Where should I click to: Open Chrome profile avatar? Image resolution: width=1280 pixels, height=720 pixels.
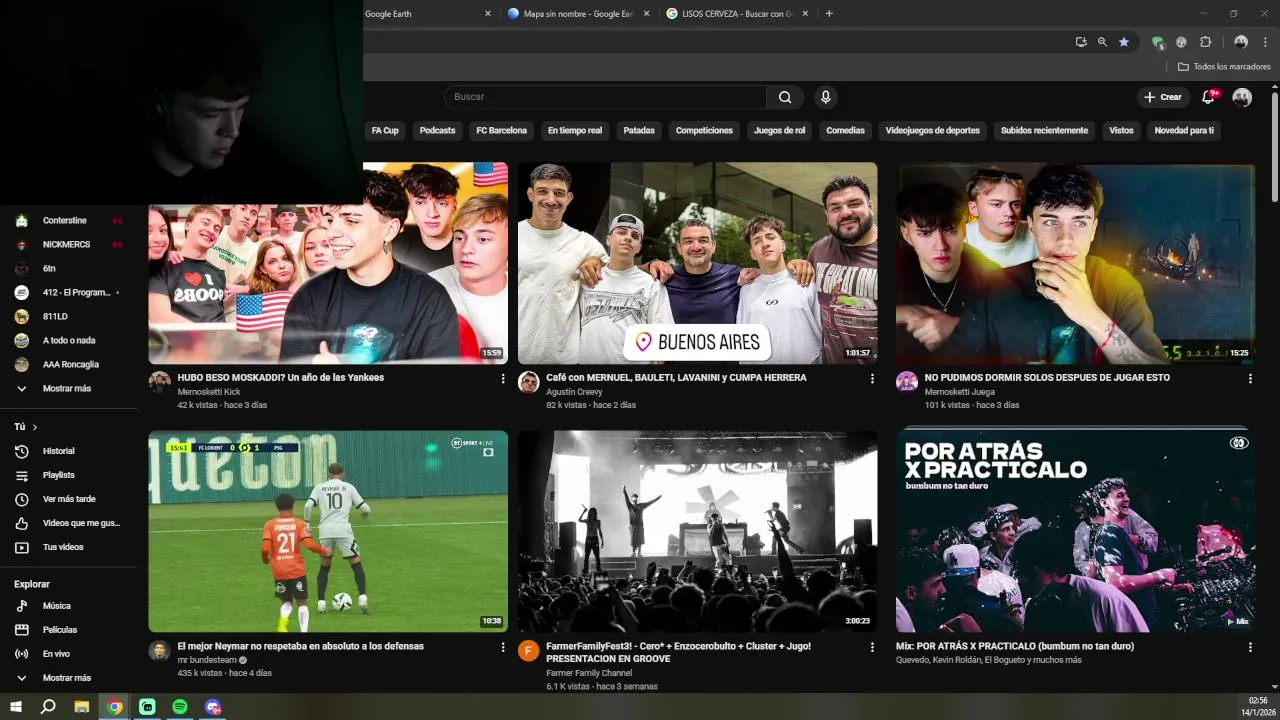coord(1241,42)
